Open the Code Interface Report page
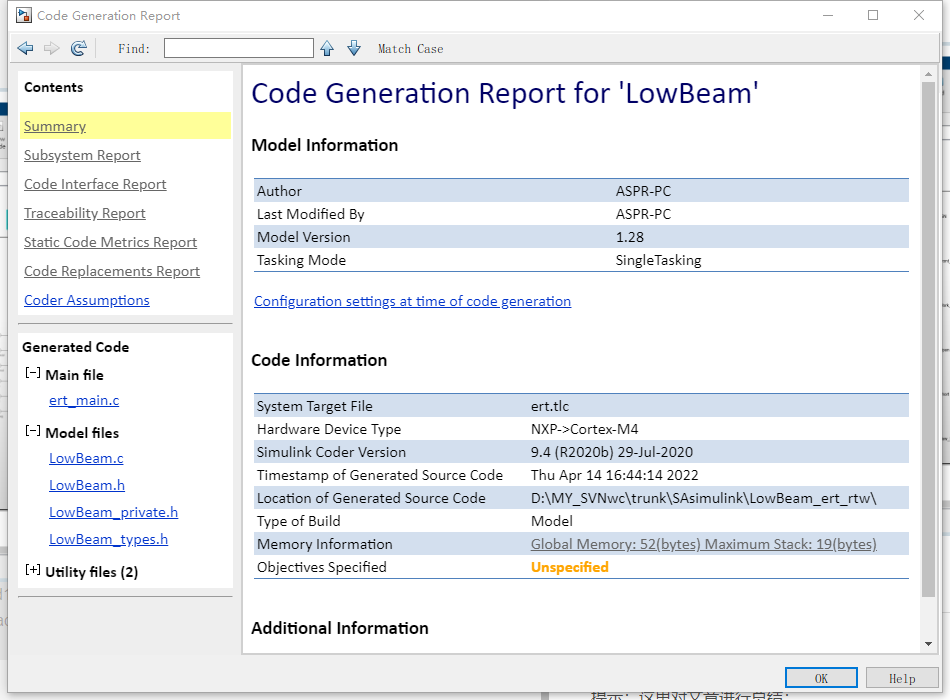This screenshot has height=700, width=950. click(95, 184)
